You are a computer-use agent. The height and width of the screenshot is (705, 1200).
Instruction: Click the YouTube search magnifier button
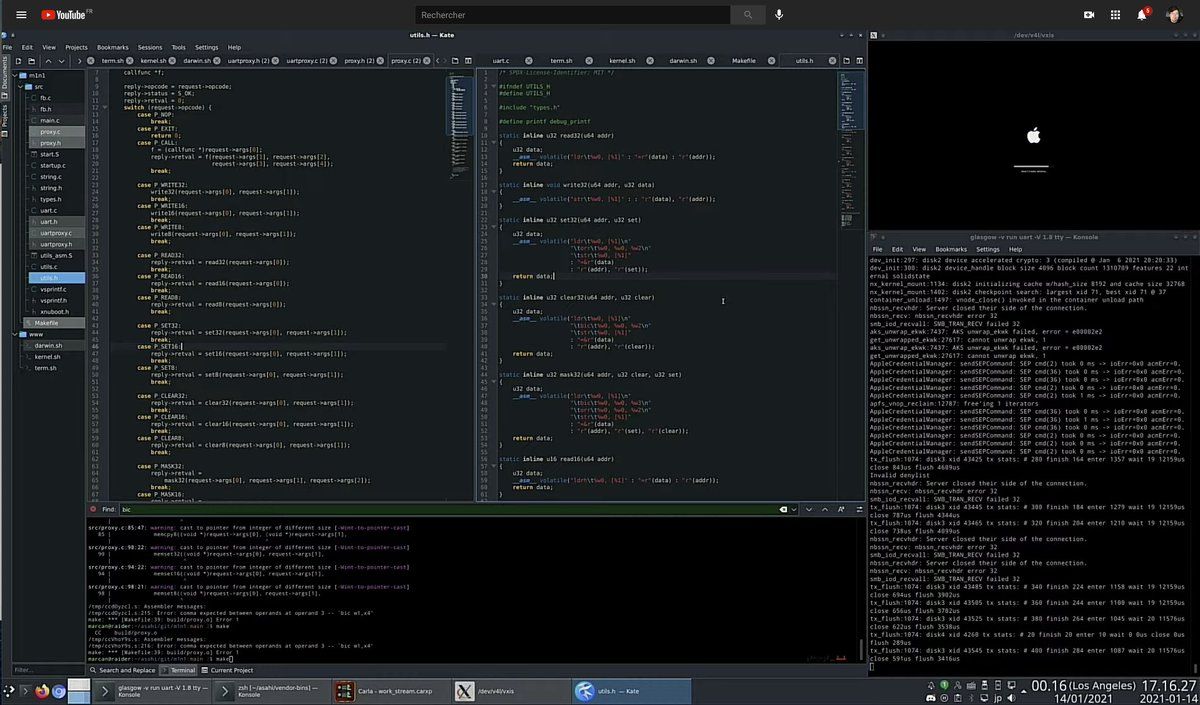[x=747, y=15]
